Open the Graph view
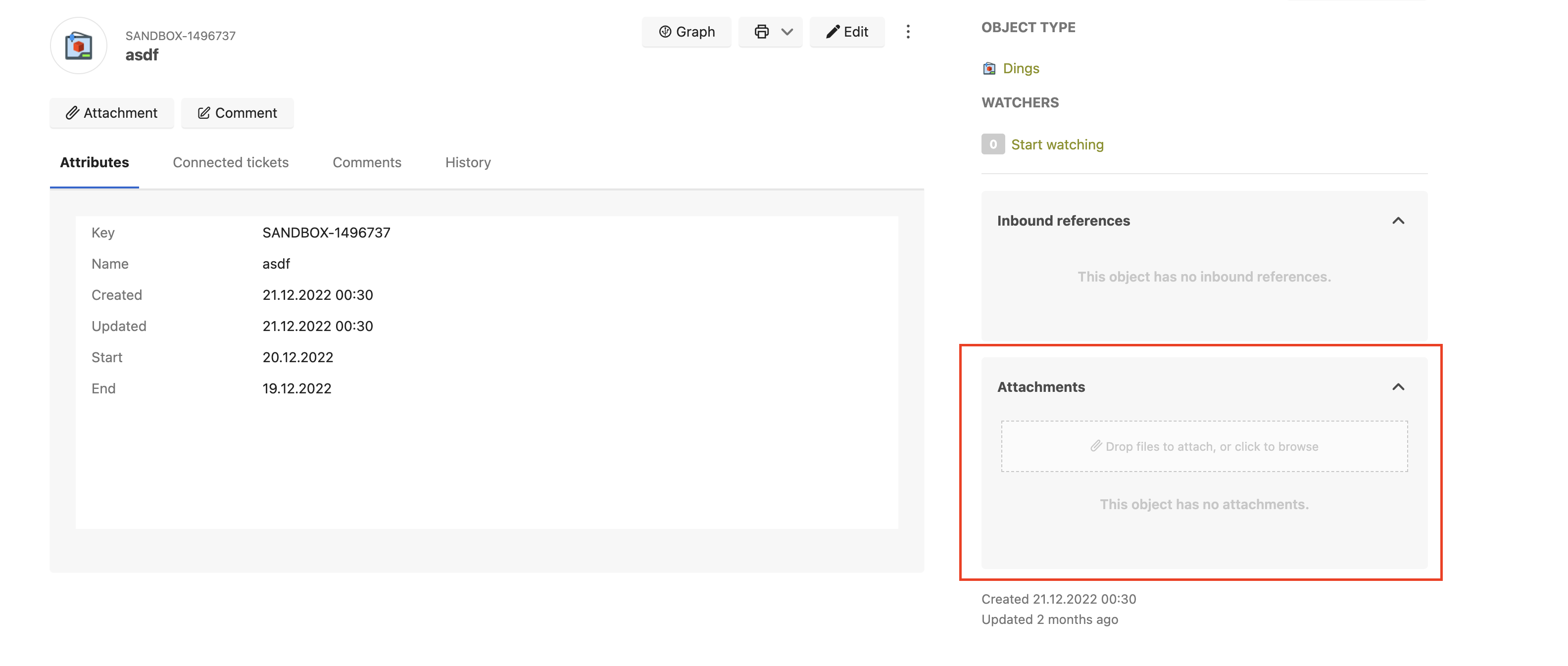This screenshot has width=1568, height=666. (686, 32)
